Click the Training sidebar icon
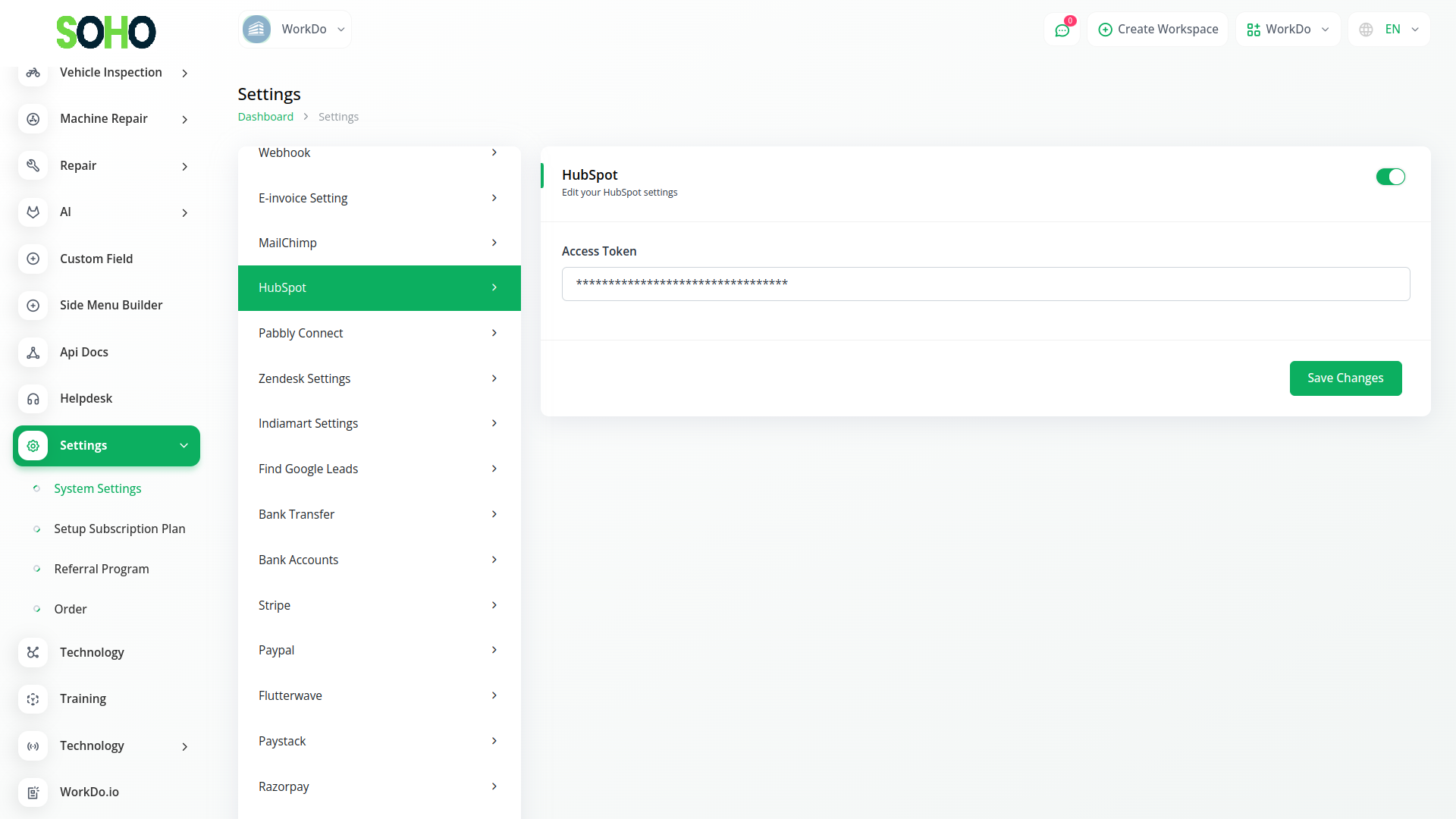 pos(33,699)
